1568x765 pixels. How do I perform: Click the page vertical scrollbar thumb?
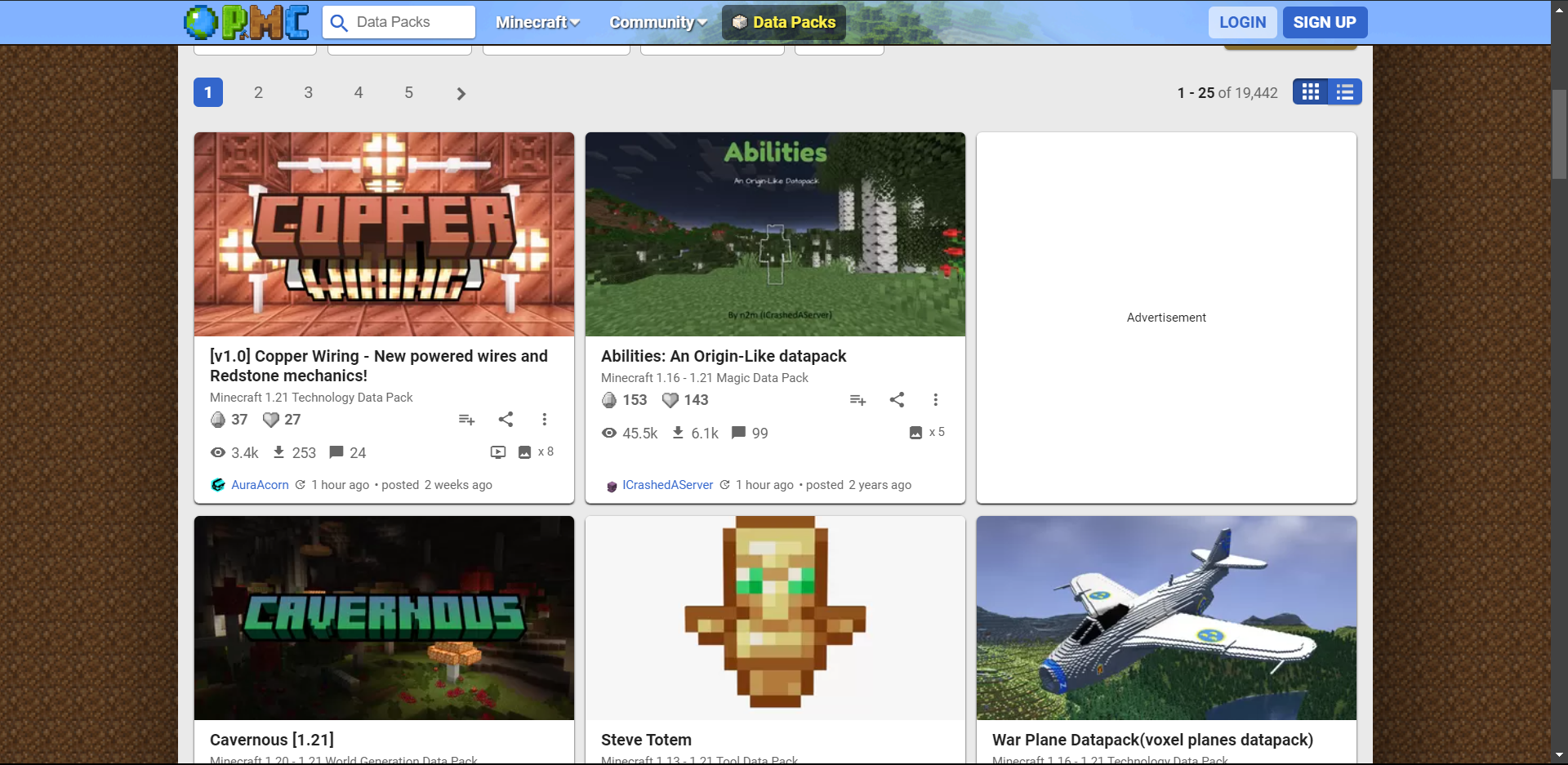pyautogui.click(x=1559, y=134)
